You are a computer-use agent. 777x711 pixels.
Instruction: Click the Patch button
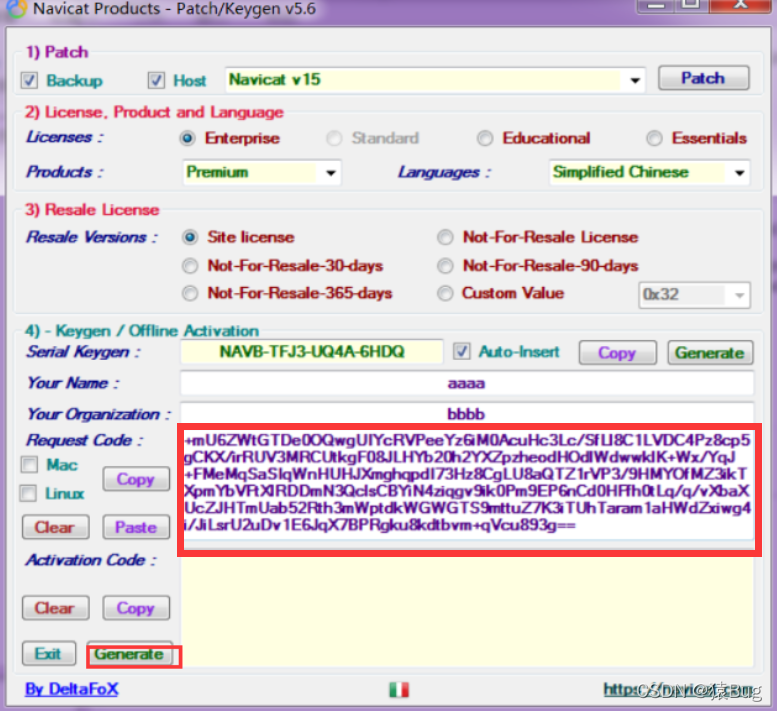(703, 78)
